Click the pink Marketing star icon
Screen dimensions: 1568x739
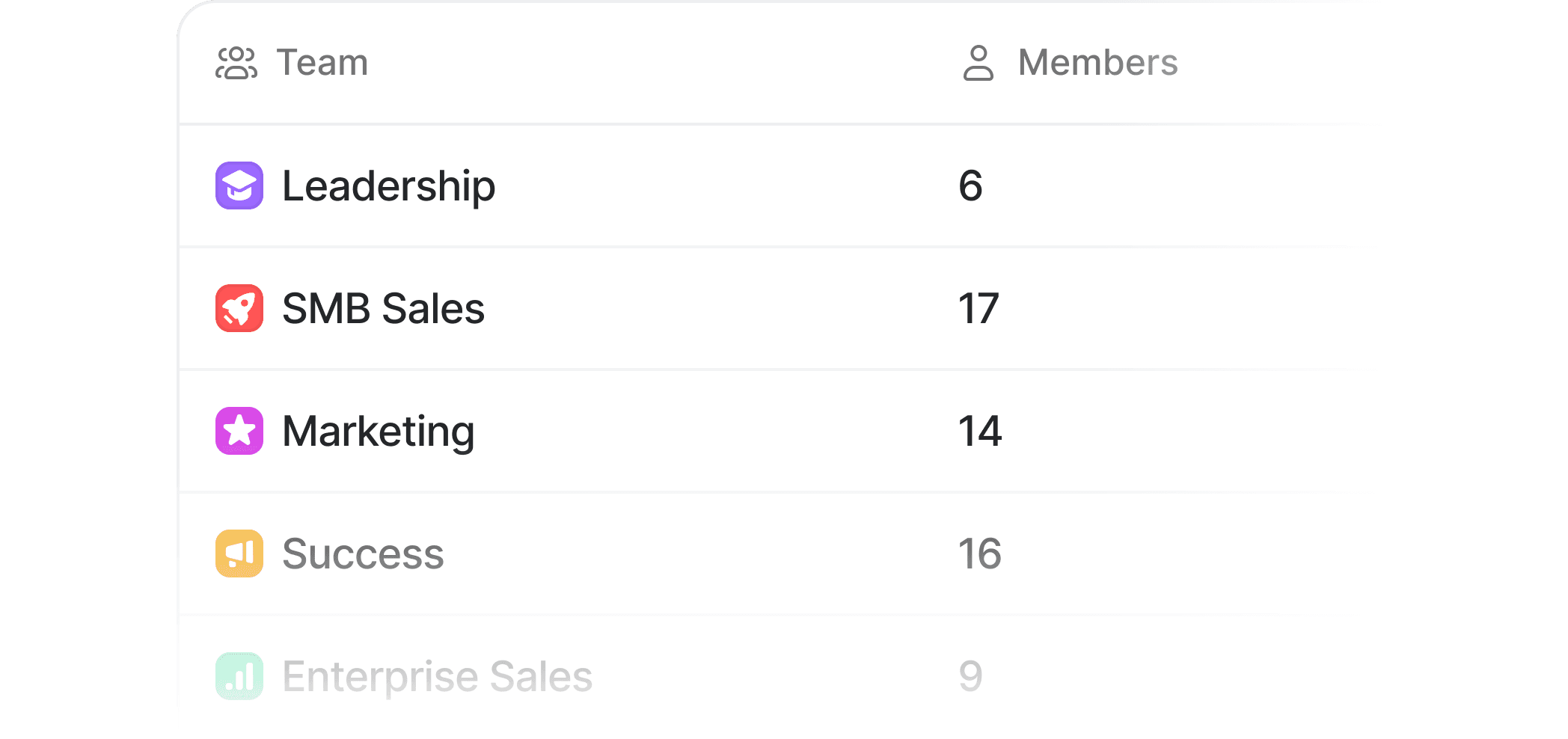click(239, 431)
